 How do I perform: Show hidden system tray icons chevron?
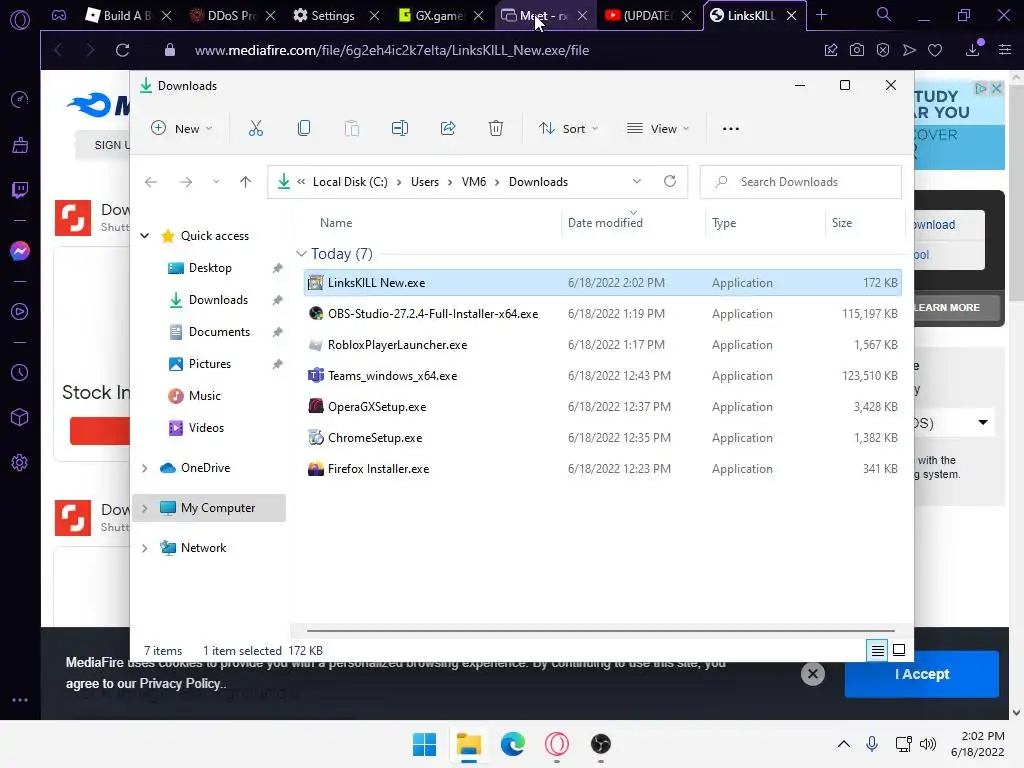(x=844, y=744)
